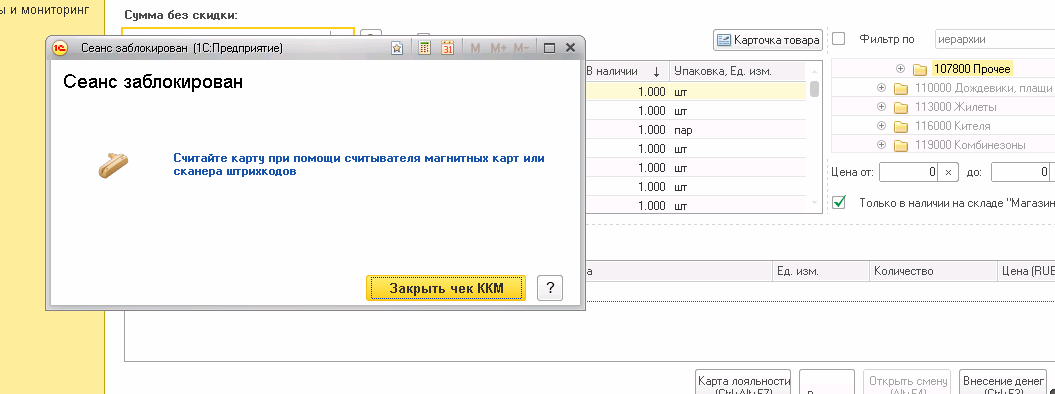Toggle the Фильтр по checkbox
This screenshot has height=394, width=1055.
click(838, 39)
